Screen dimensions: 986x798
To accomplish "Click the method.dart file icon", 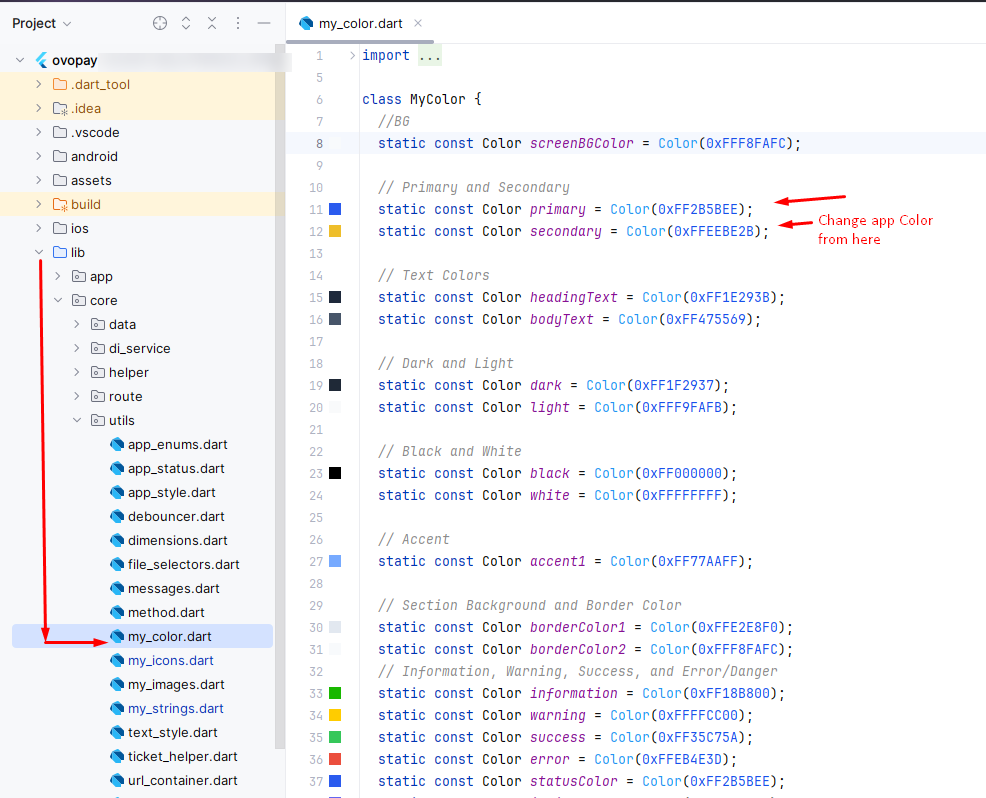I will 117,612.
